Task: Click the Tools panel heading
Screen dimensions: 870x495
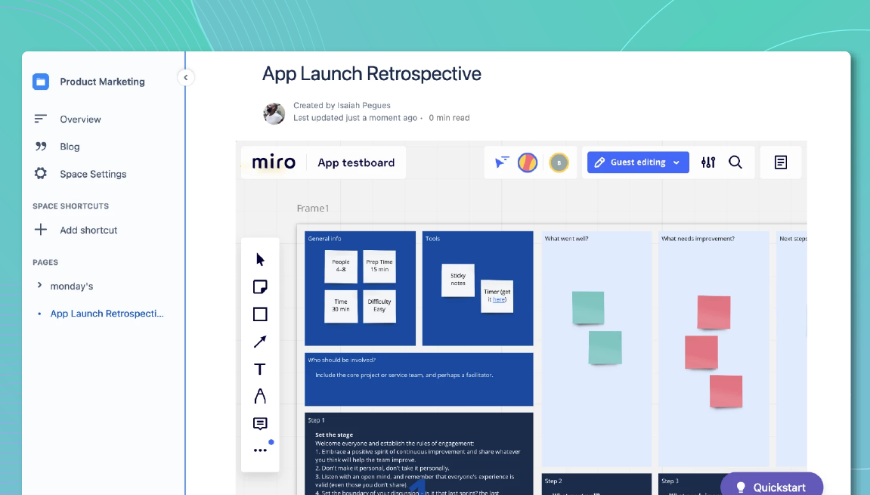Action: 433,239
